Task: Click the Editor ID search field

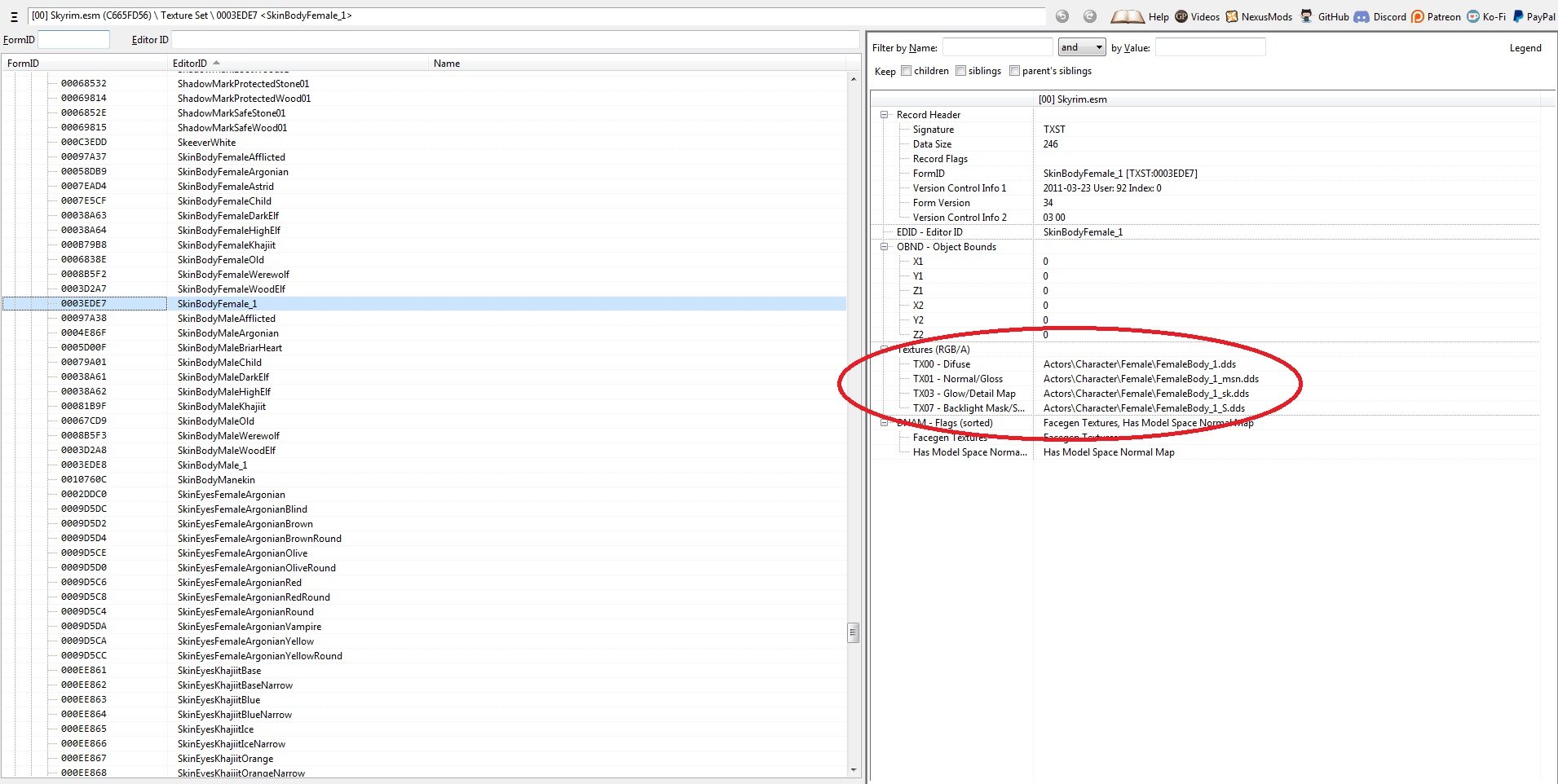Action: point(514,39)
